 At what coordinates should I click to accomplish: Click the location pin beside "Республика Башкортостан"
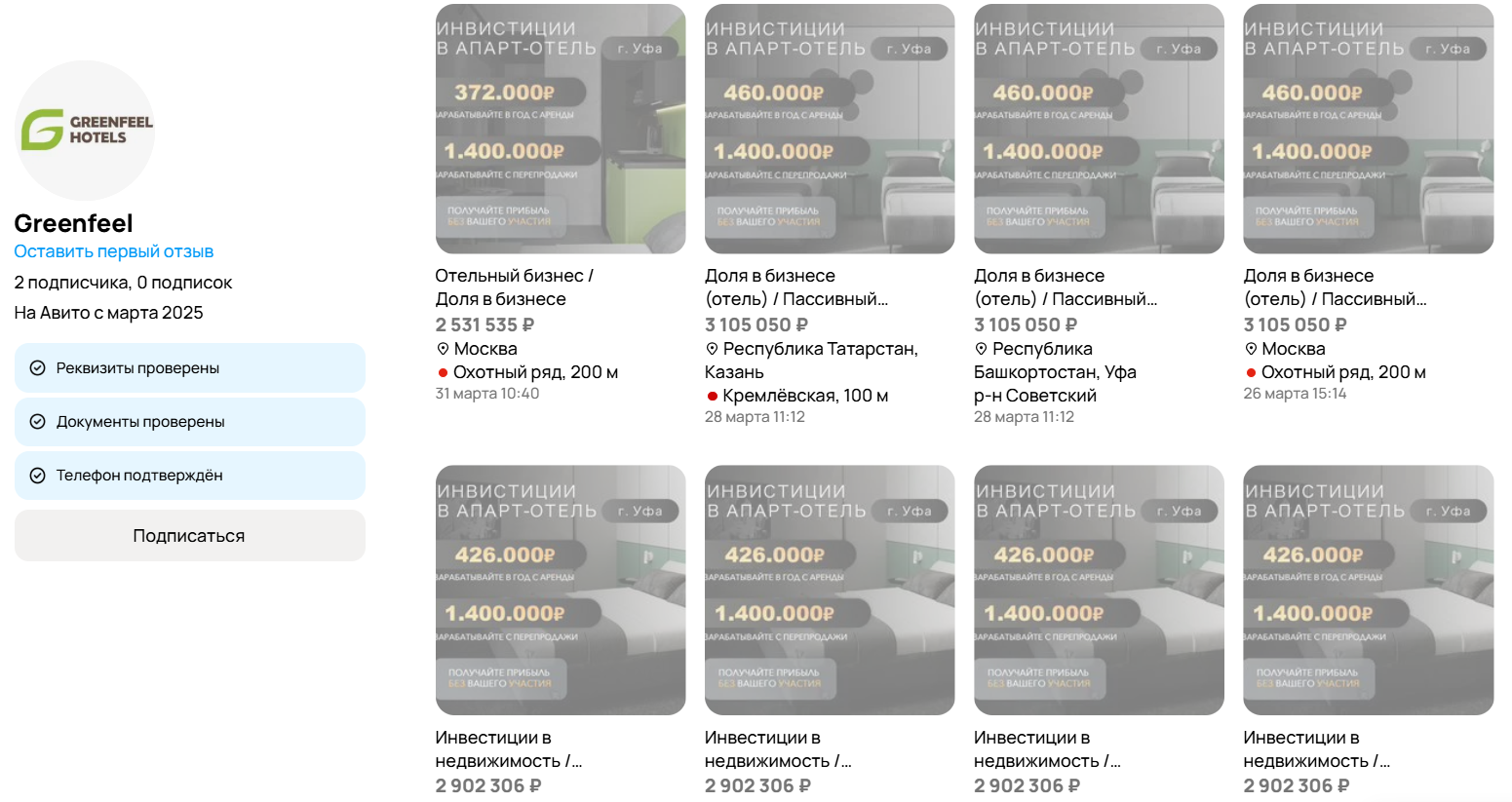981,349
